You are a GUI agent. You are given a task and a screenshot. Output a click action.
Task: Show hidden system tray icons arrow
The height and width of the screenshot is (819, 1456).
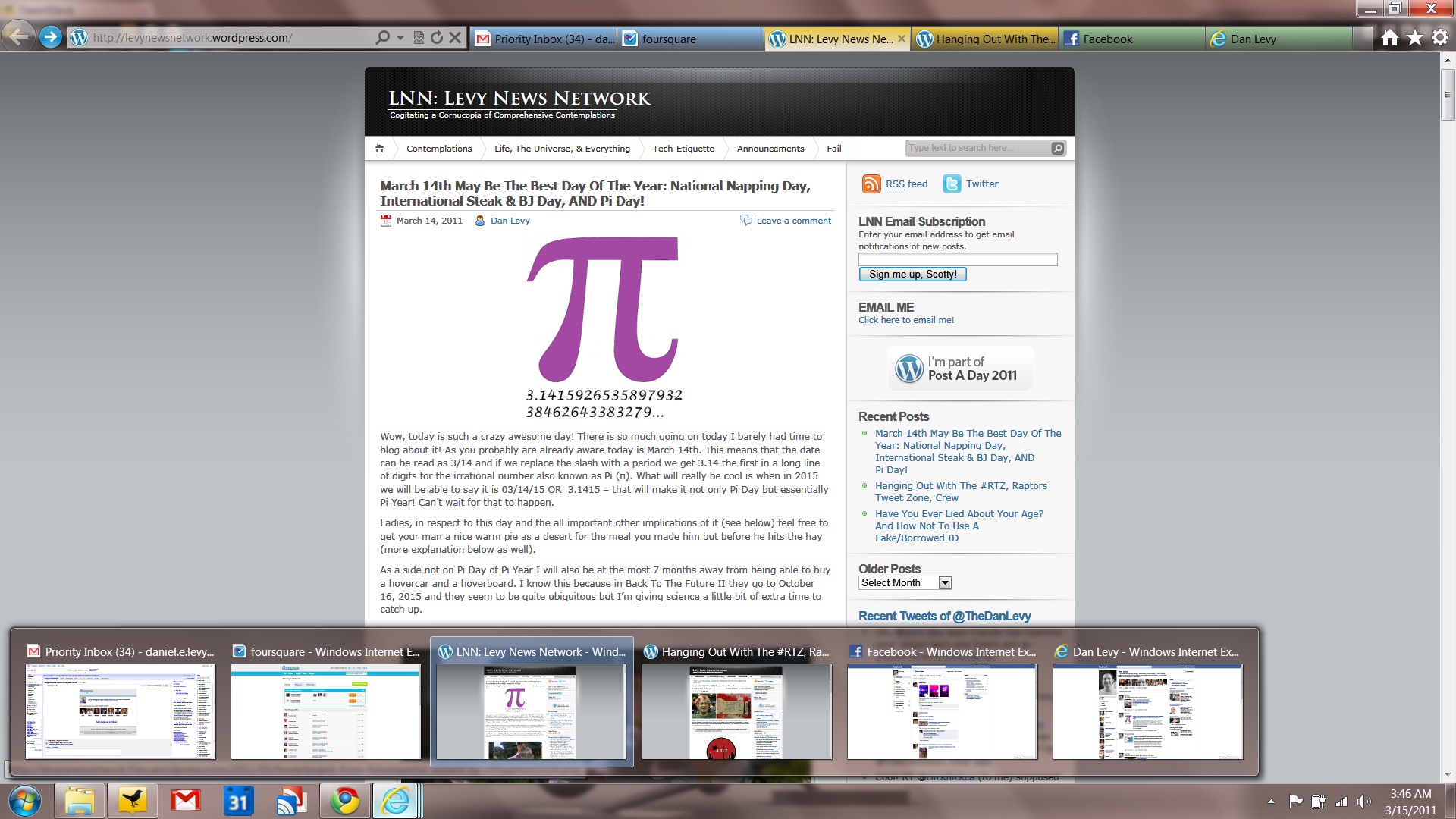(x=1271, y=802)
